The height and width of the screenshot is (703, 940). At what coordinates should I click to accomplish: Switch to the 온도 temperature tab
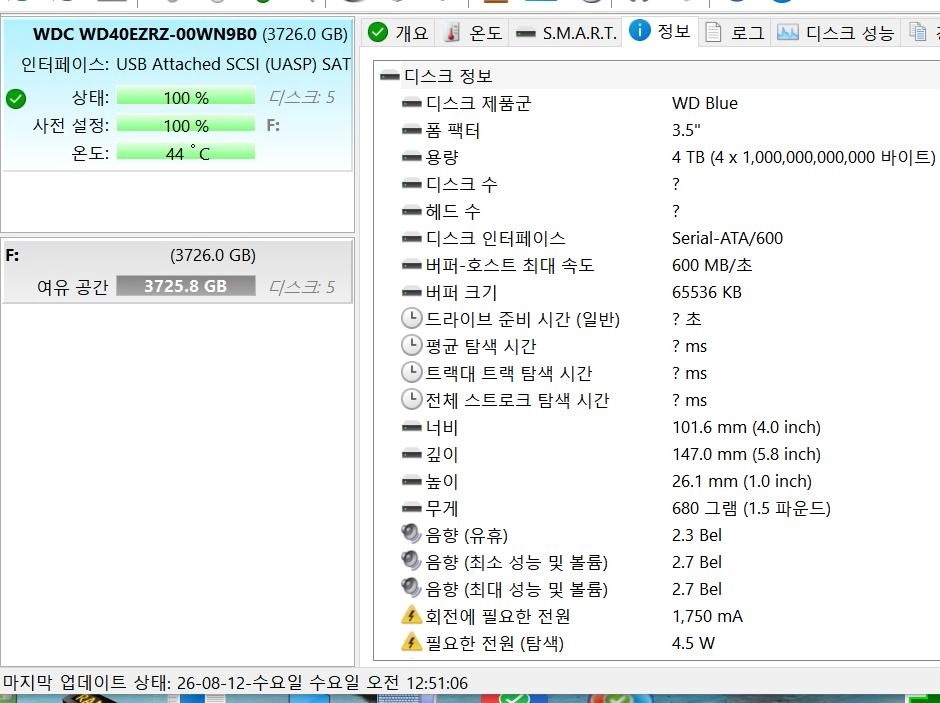pyautogui.click(x=472, y=32)
